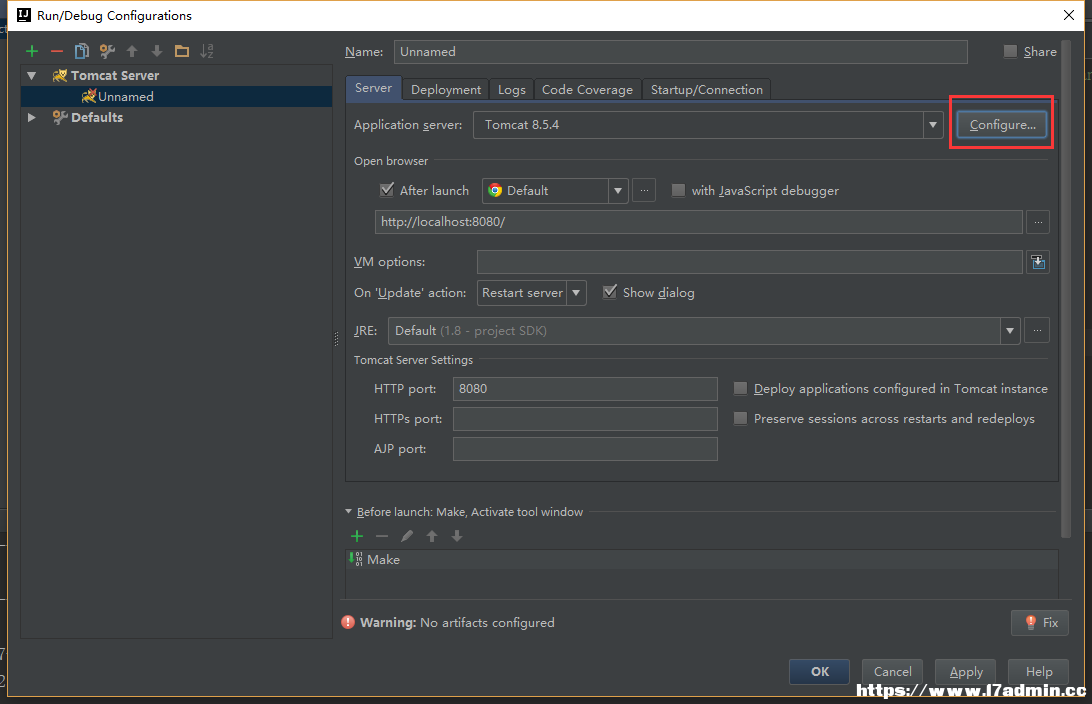
Task: Click the red warning icon
Action: (x=348, y=623)
